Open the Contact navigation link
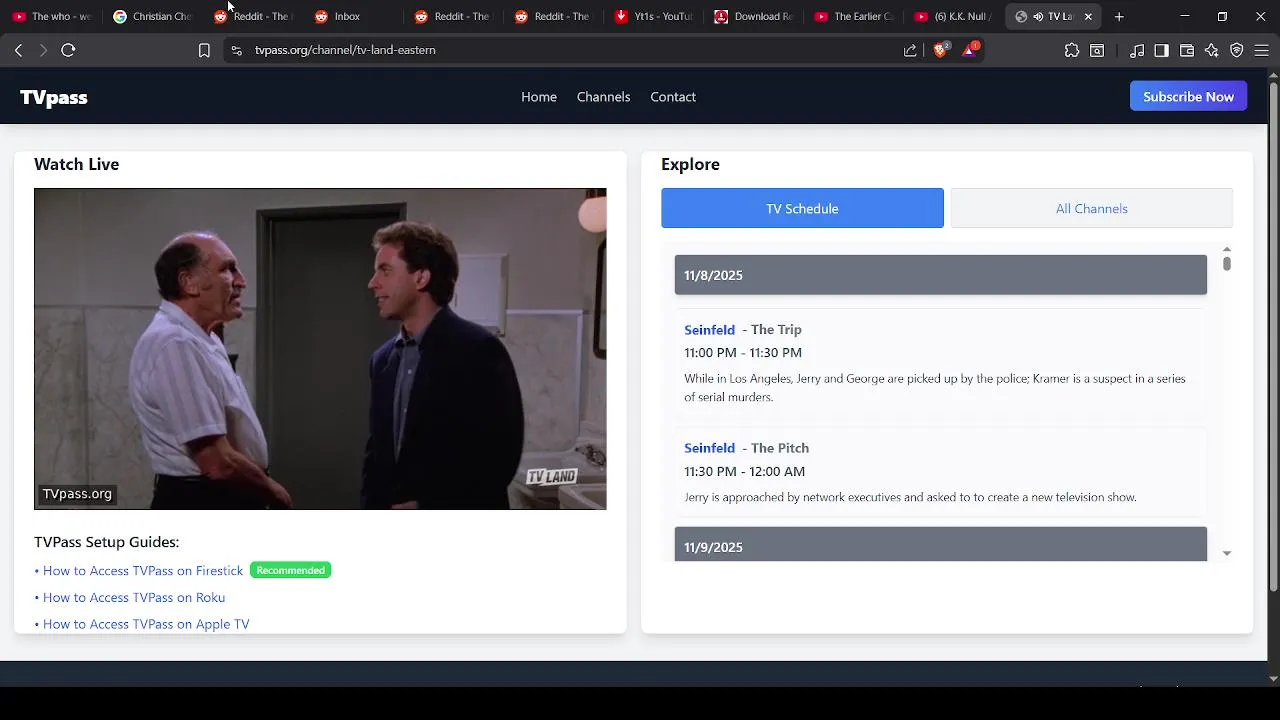Viewport: 1280px width, 720px height. (x=673, y=97)
